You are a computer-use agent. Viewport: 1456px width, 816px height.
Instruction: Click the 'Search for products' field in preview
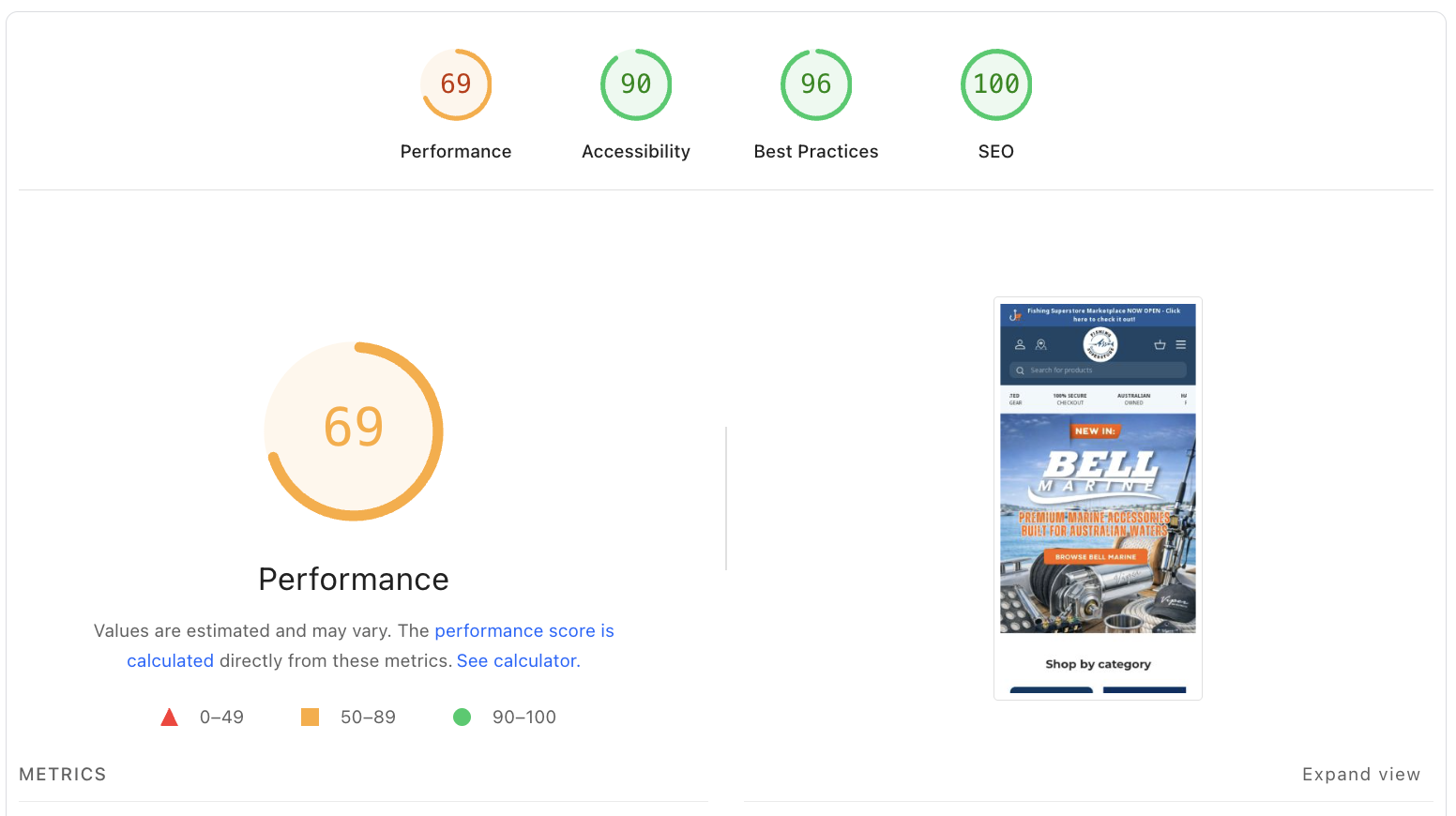(x=1099, y=370)
